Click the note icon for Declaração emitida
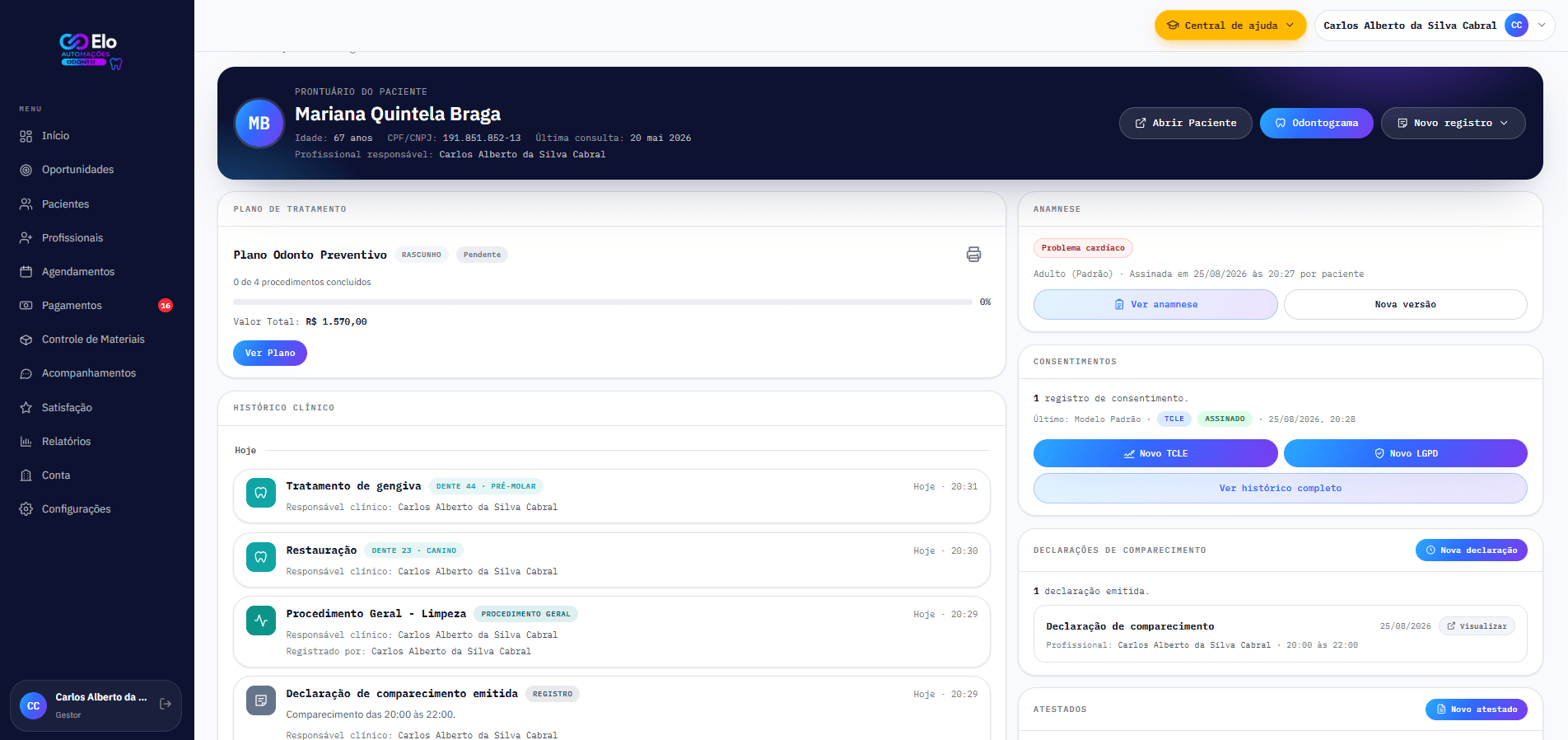1568x740 pixels. 261,700
